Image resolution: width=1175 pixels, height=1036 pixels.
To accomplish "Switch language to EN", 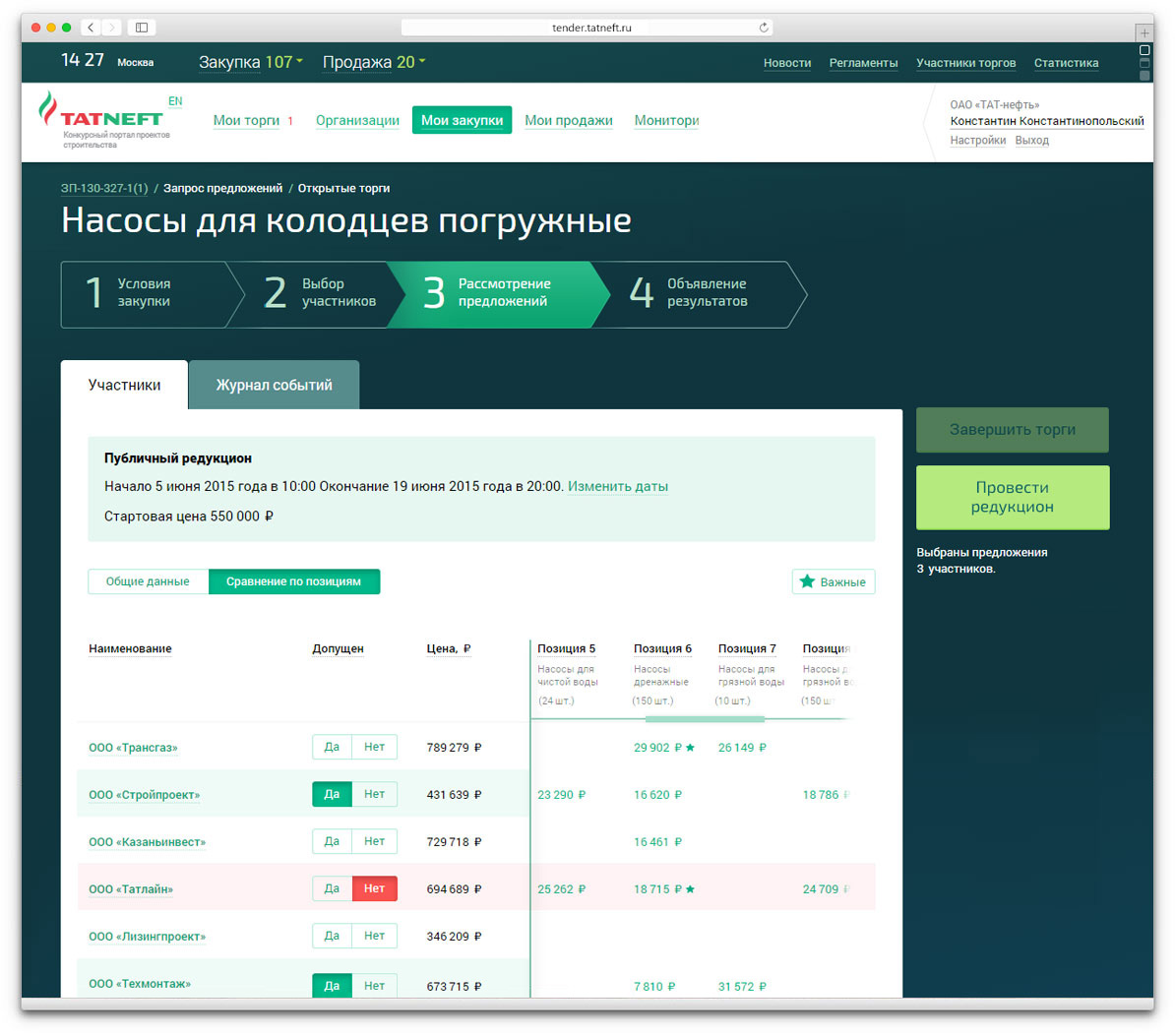I will click(175, 101).
